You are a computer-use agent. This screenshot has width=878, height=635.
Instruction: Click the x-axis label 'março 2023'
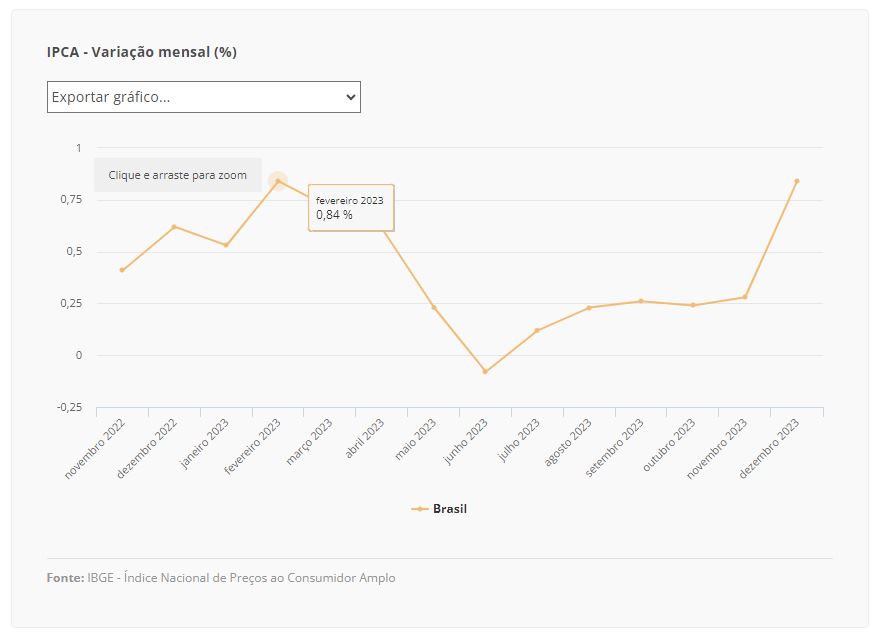(310, 442)
